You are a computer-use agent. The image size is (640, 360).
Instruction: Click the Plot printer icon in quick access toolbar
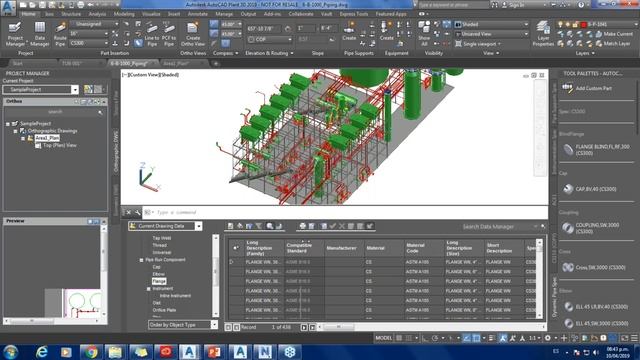(x=81, y=5)
